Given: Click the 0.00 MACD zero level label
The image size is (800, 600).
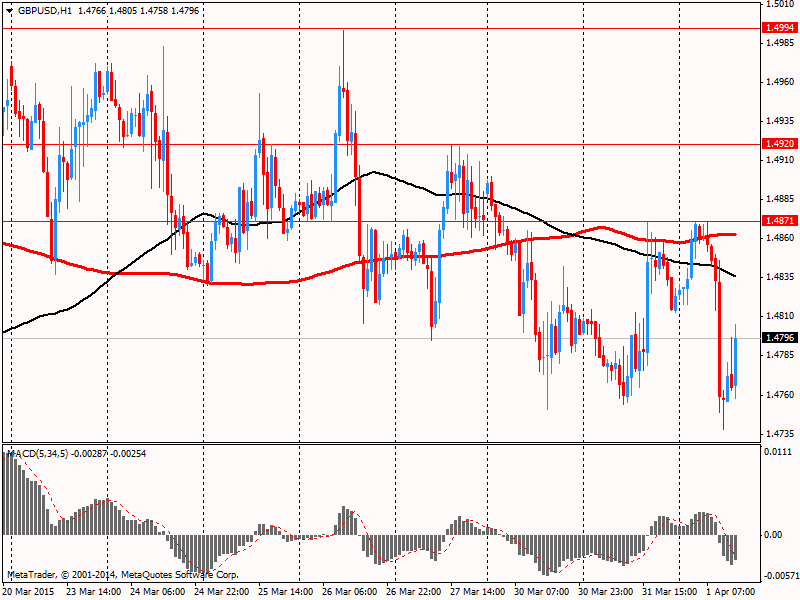Looking at the screenshot, I should (x=773, y=535).
